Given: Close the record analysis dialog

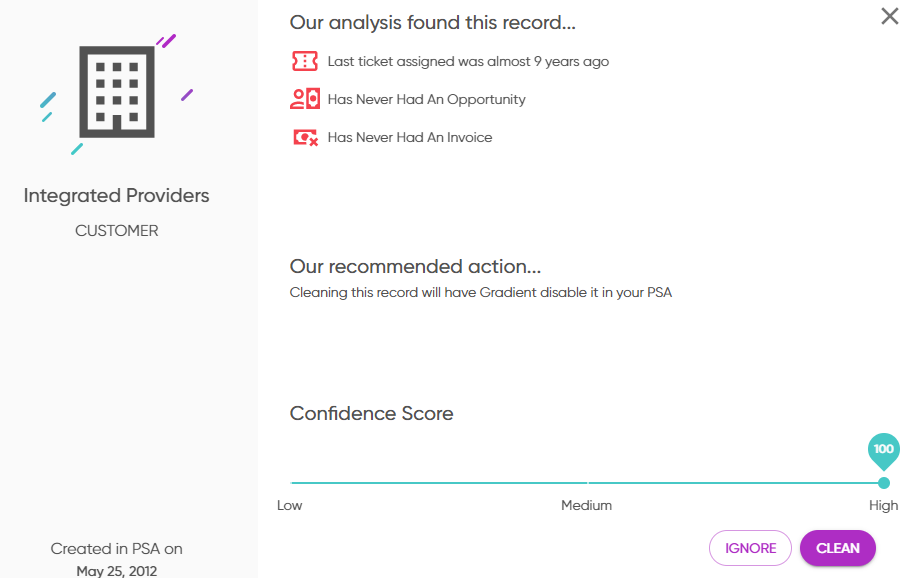Looking at the screenshot, I should click(x=890, y=16).
